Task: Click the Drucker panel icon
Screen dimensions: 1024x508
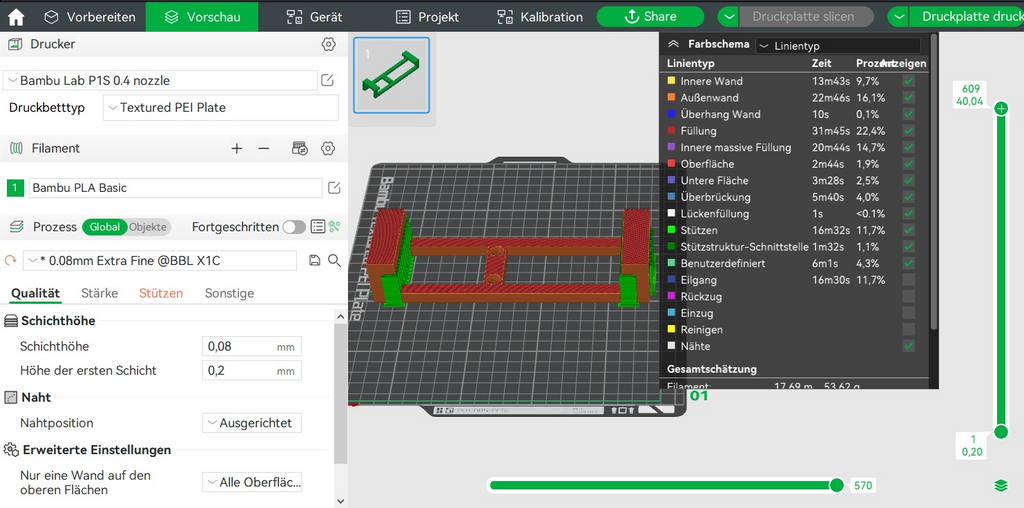Action: click(14, 44)
